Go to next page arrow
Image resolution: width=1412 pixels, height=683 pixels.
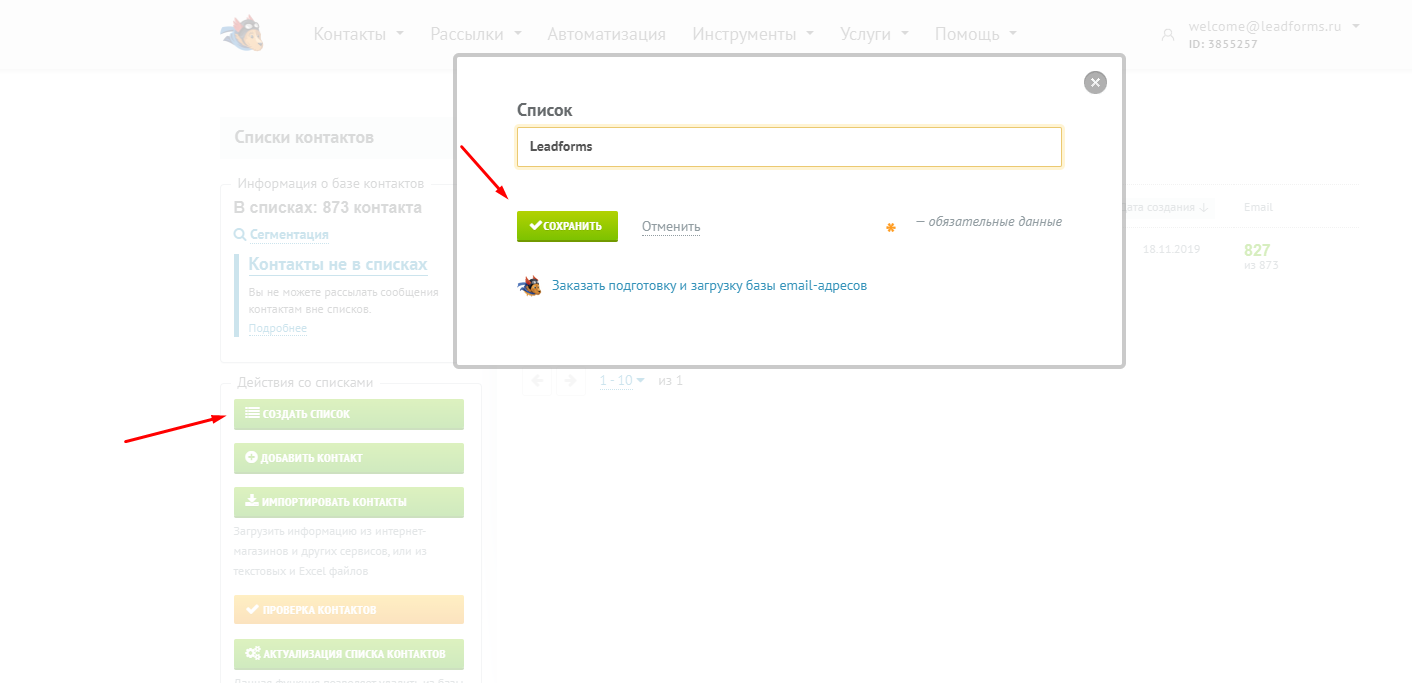point(570,380)
